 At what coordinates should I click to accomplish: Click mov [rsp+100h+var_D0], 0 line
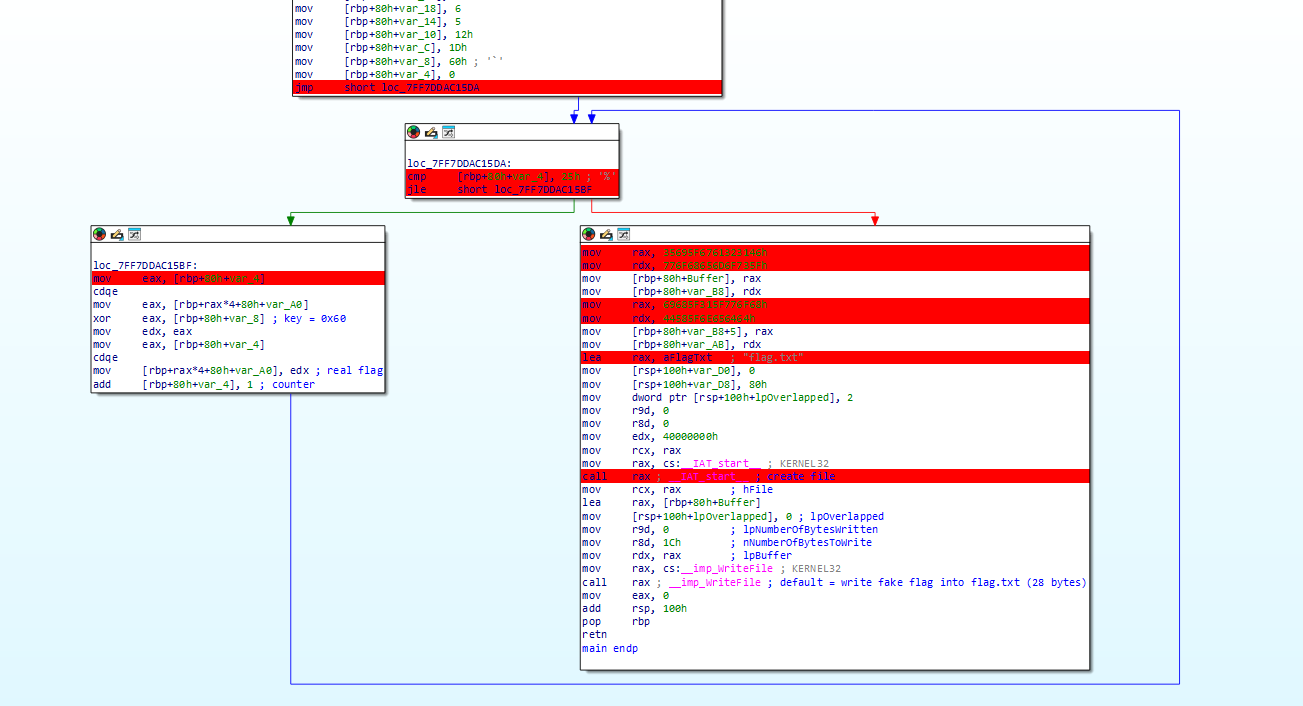click(670, 370)
